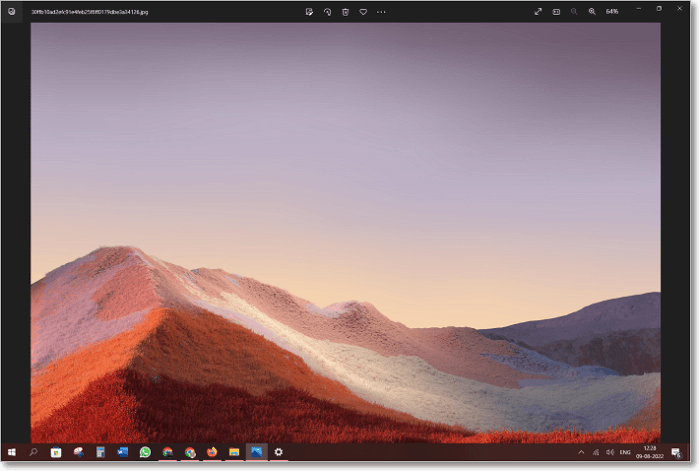Show hidden tray icons chevron
Viewport: 700px width, 471px height.
(581, 452)
